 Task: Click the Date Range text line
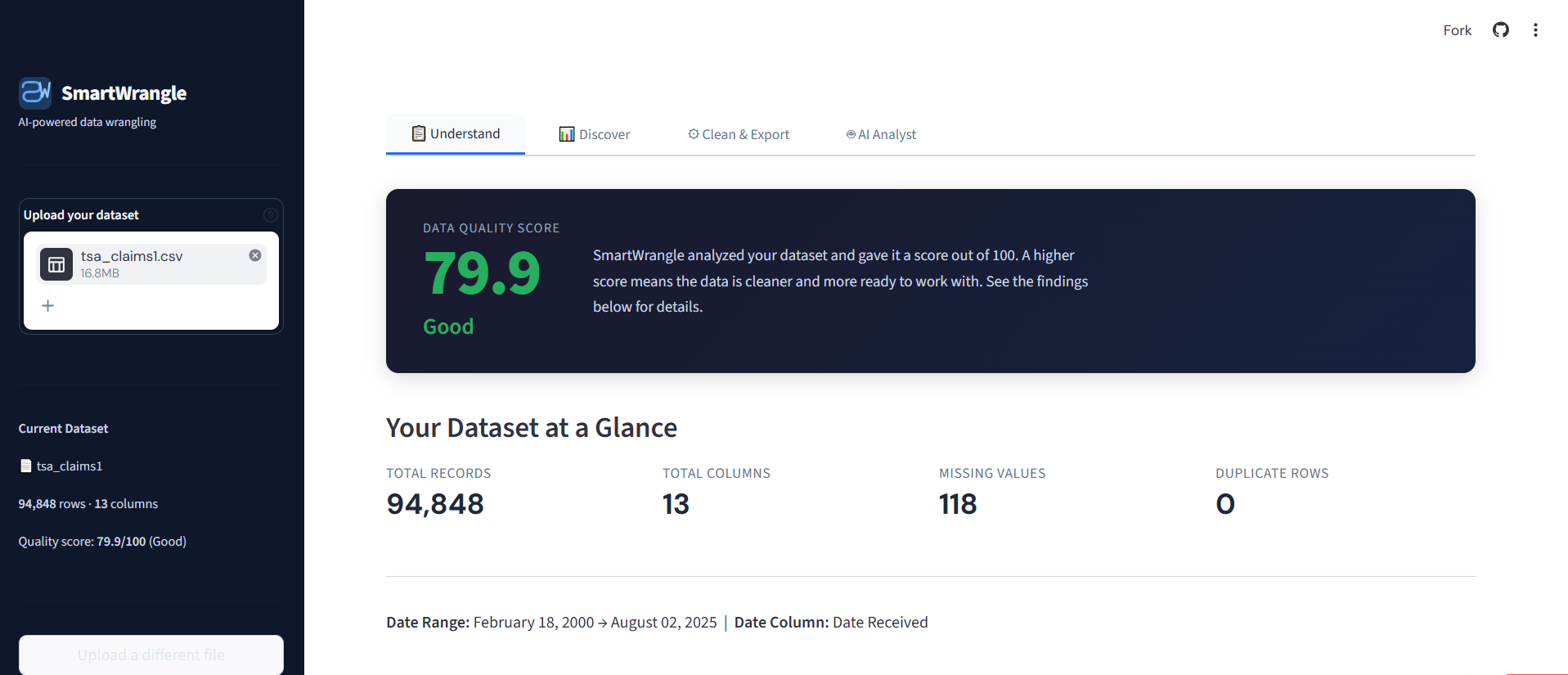(x=657, y=623)
